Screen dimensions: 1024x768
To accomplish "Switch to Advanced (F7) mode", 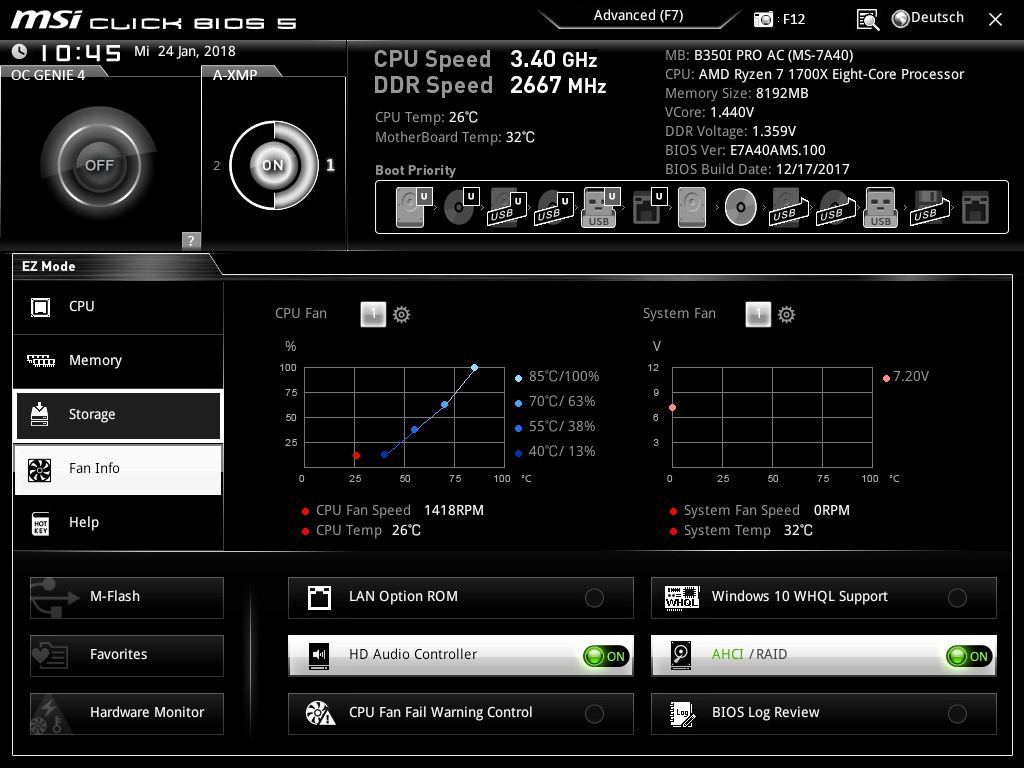I will pos(639,16).
